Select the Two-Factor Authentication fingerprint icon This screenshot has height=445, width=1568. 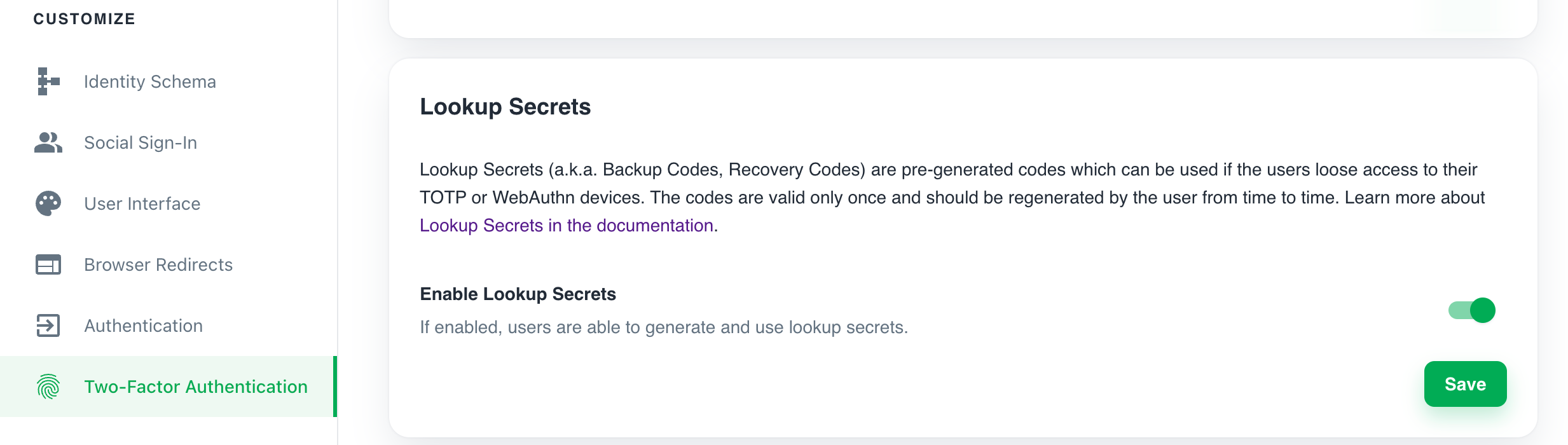47,387
